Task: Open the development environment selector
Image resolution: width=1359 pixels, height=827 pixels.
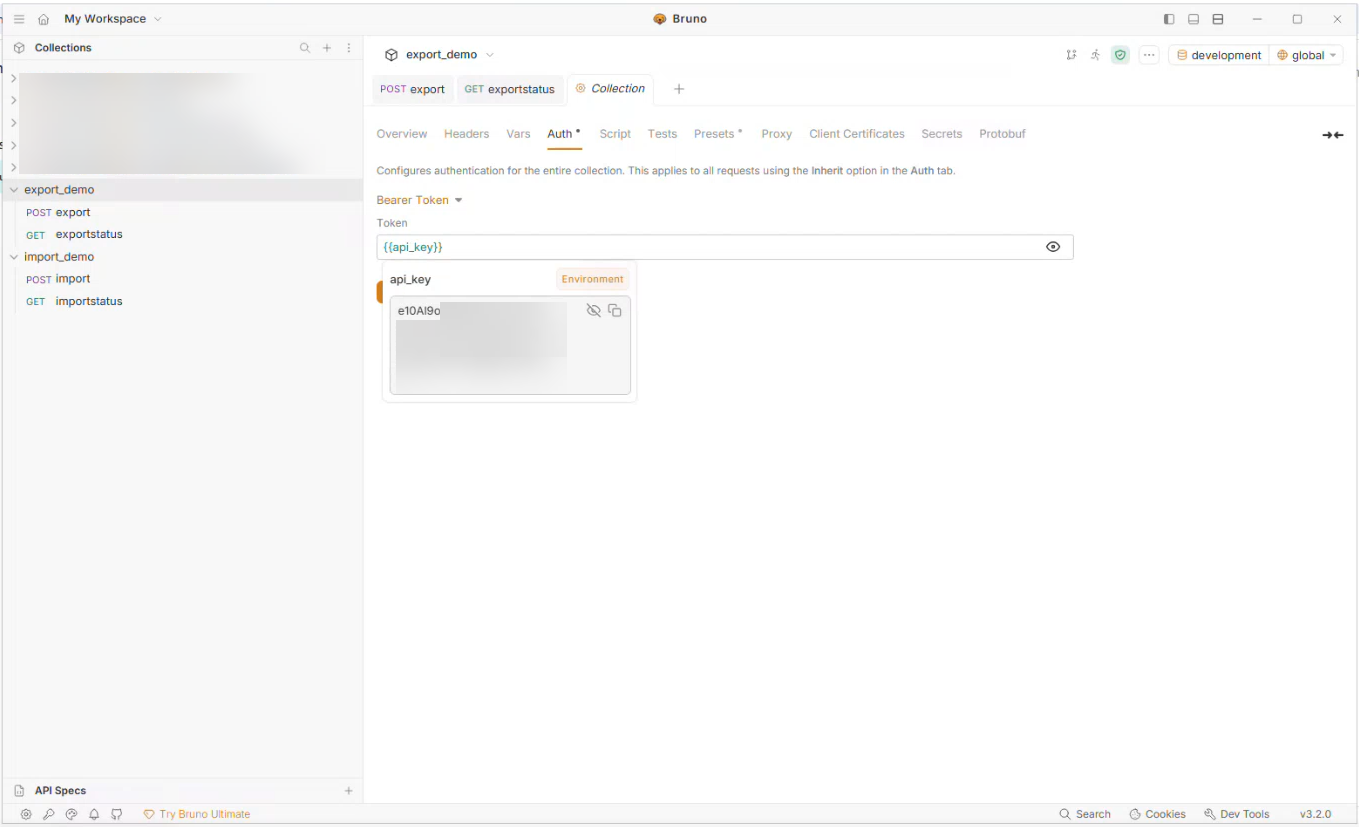Action: pos(1219,55)
